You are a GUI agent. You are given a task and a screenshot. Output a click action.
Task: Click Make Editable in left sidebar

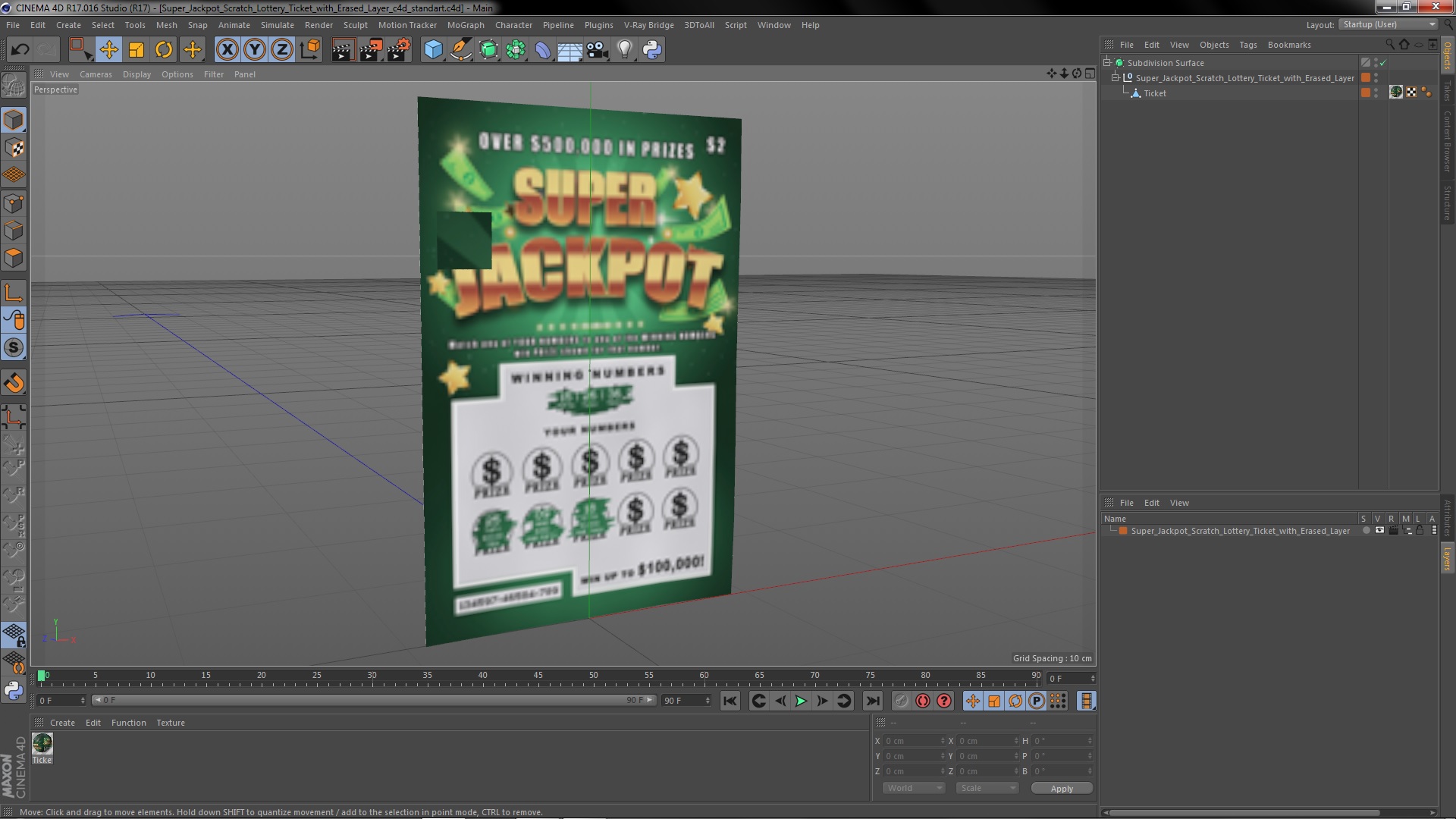(x=14, y=85)
